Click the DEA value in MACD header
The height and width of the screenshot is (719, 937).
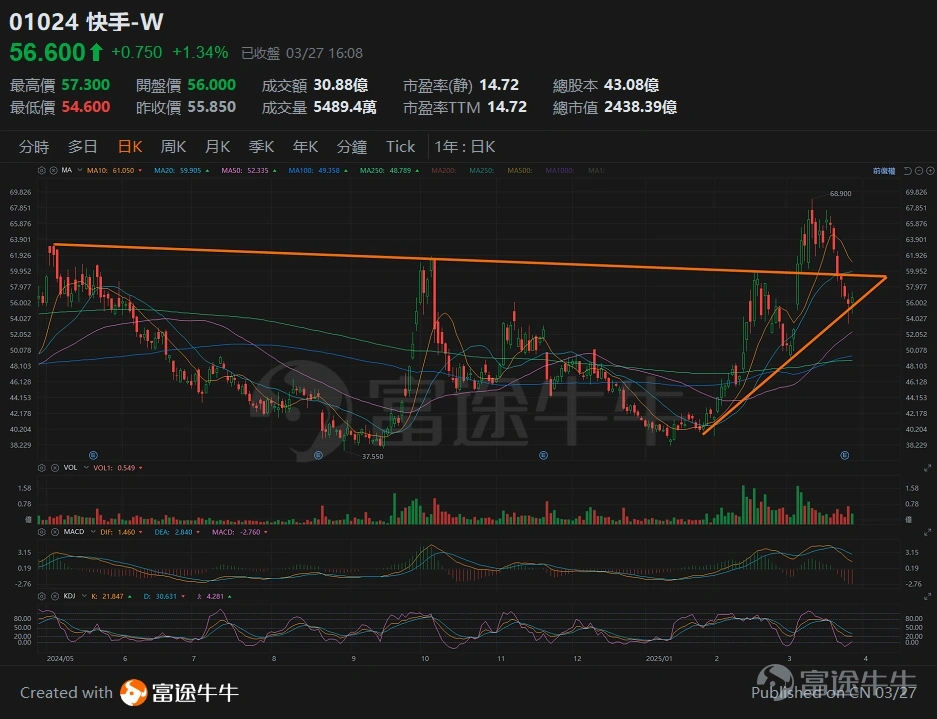point(176,532)
